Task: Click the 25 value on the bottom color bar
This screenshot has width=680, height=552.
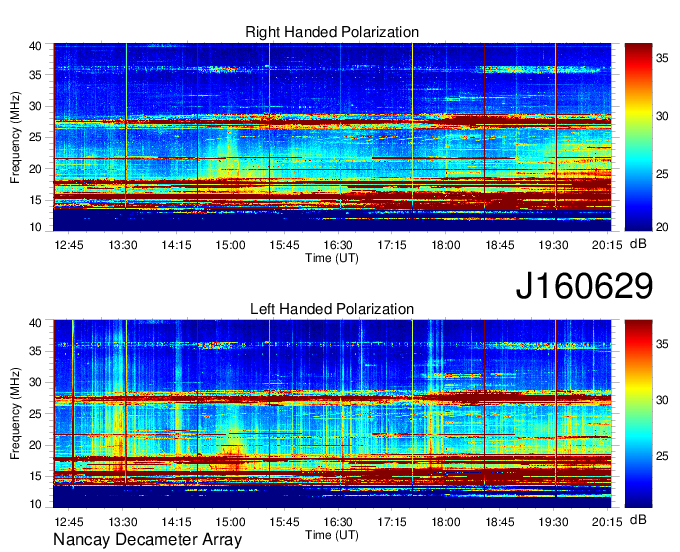Action: click(662, 456)
